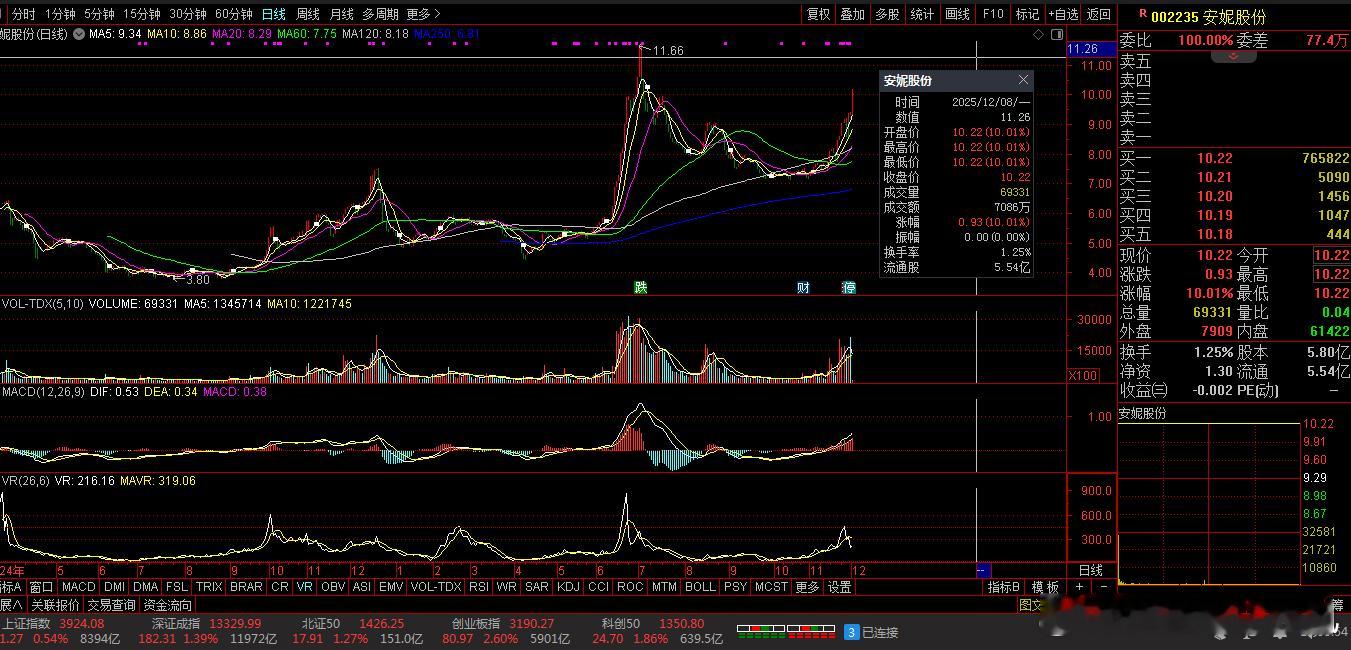Toggle the side panel layout icon
The image size is (1351, 650).
1058,34
